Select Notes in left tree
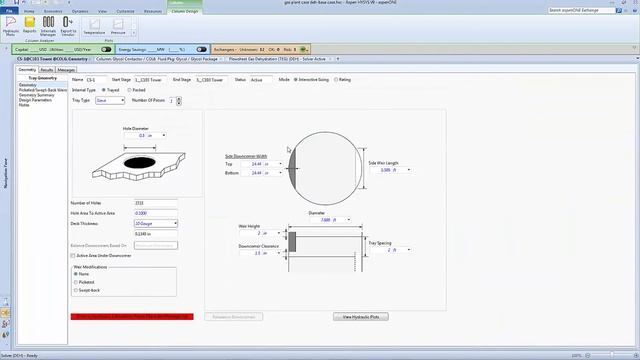Viewport: 640px width, 360px height. [24, 105]
